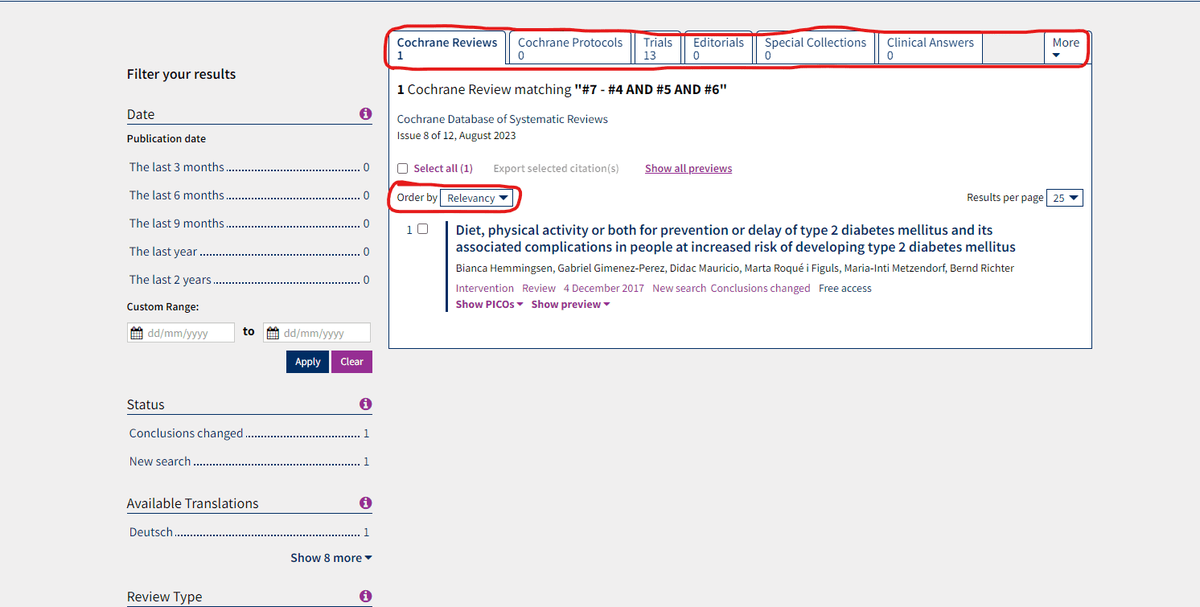1200x607 pixels.
Task: Tick the Select all checkbox
Action: coord(403,169)
